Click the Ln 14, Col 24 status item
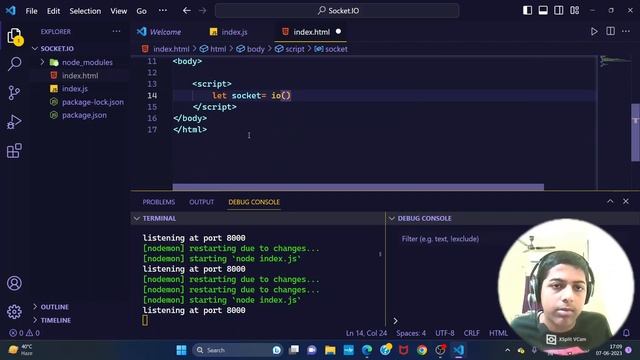 point(366,333)
